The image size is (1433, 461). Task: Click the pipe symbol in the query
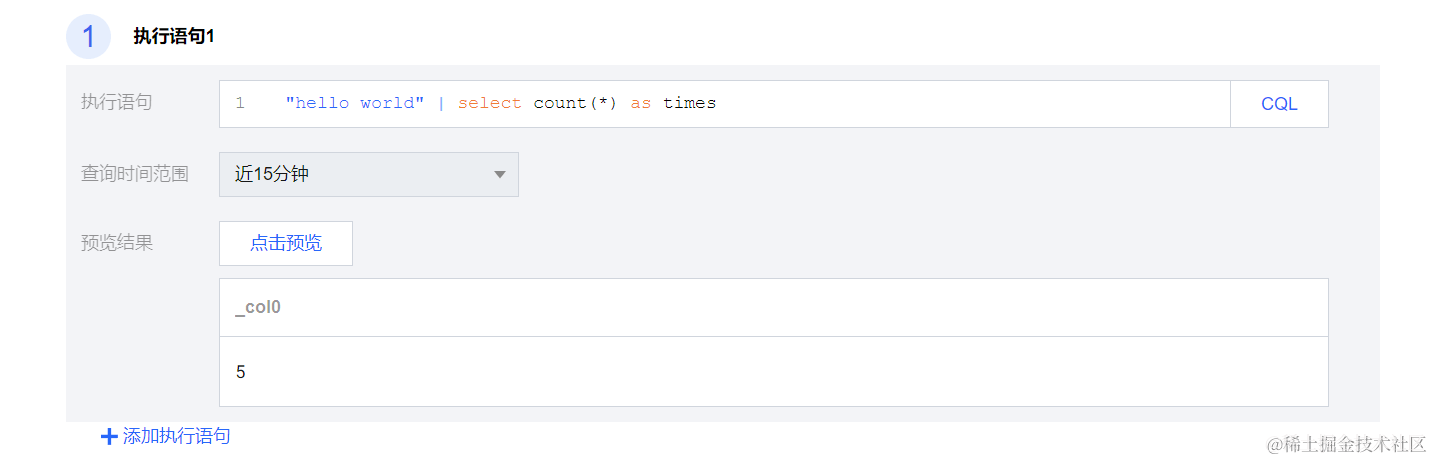441,104
